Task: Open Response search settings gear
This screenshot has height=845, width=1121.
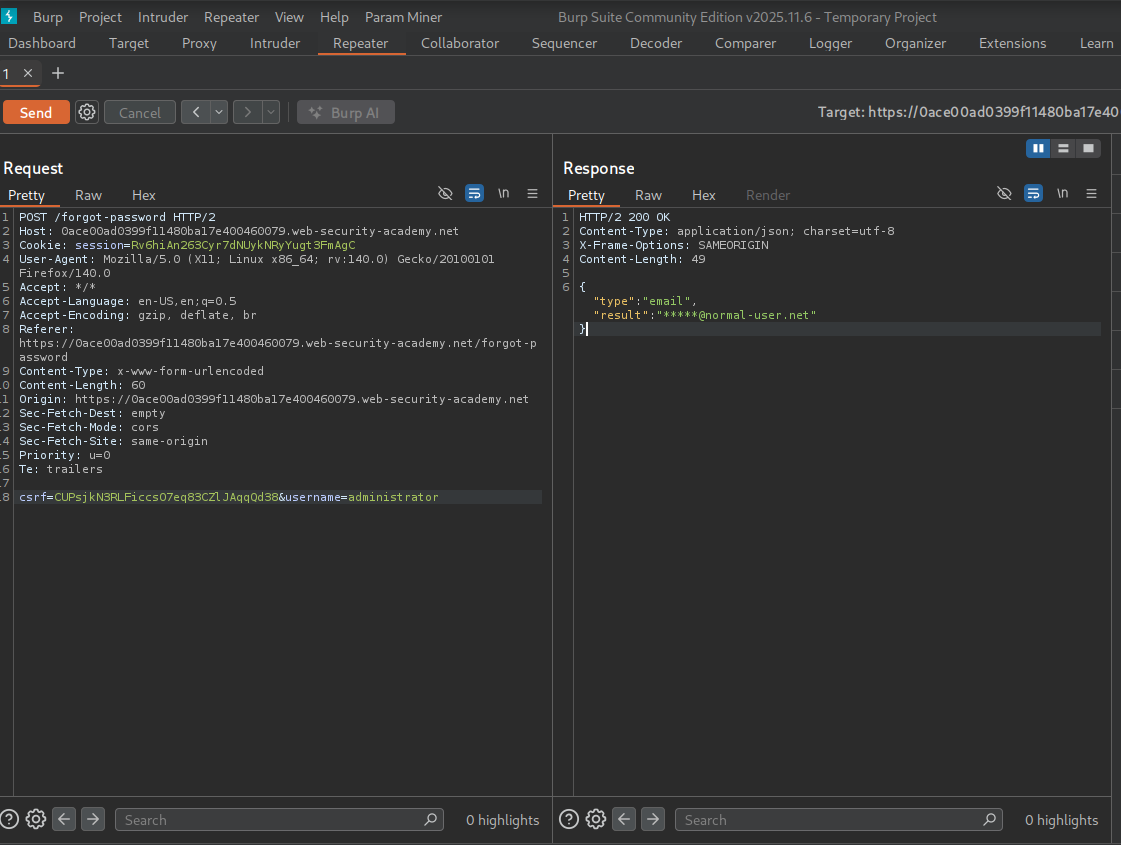Action: click(596, 819)
